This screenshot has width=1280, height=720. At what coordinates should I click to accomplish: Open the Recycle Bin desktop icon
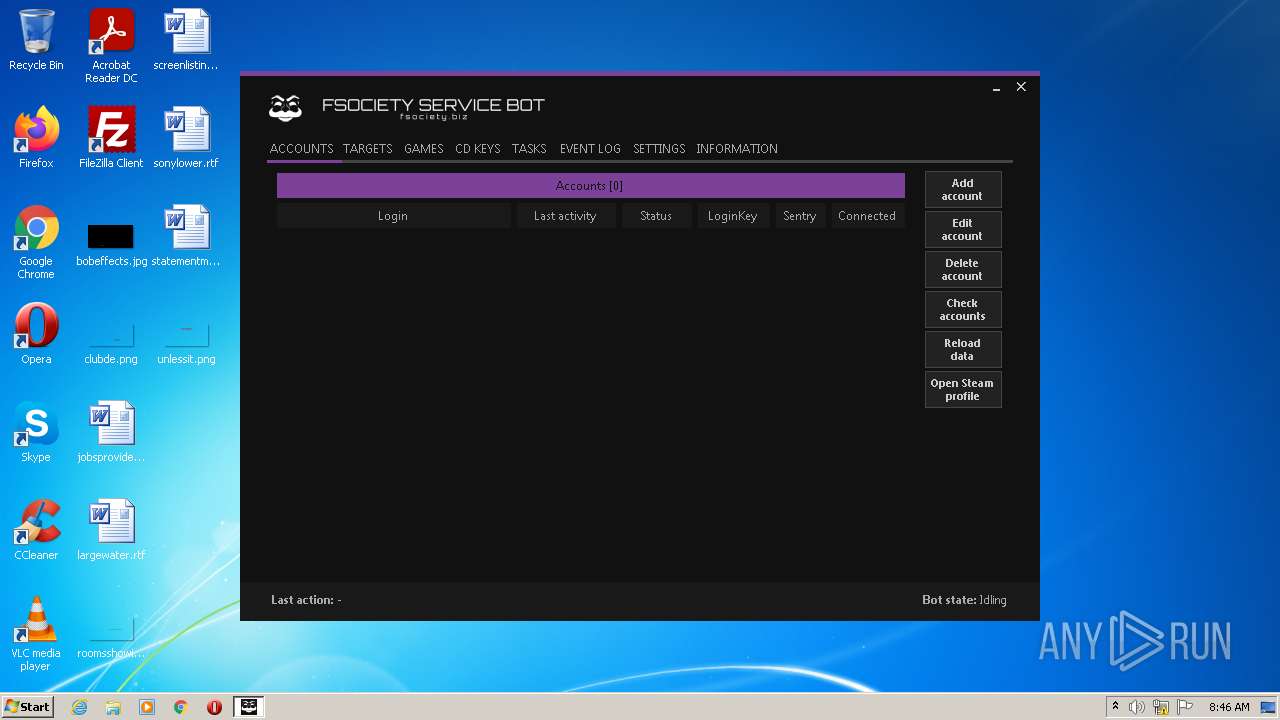coord(36,40)
